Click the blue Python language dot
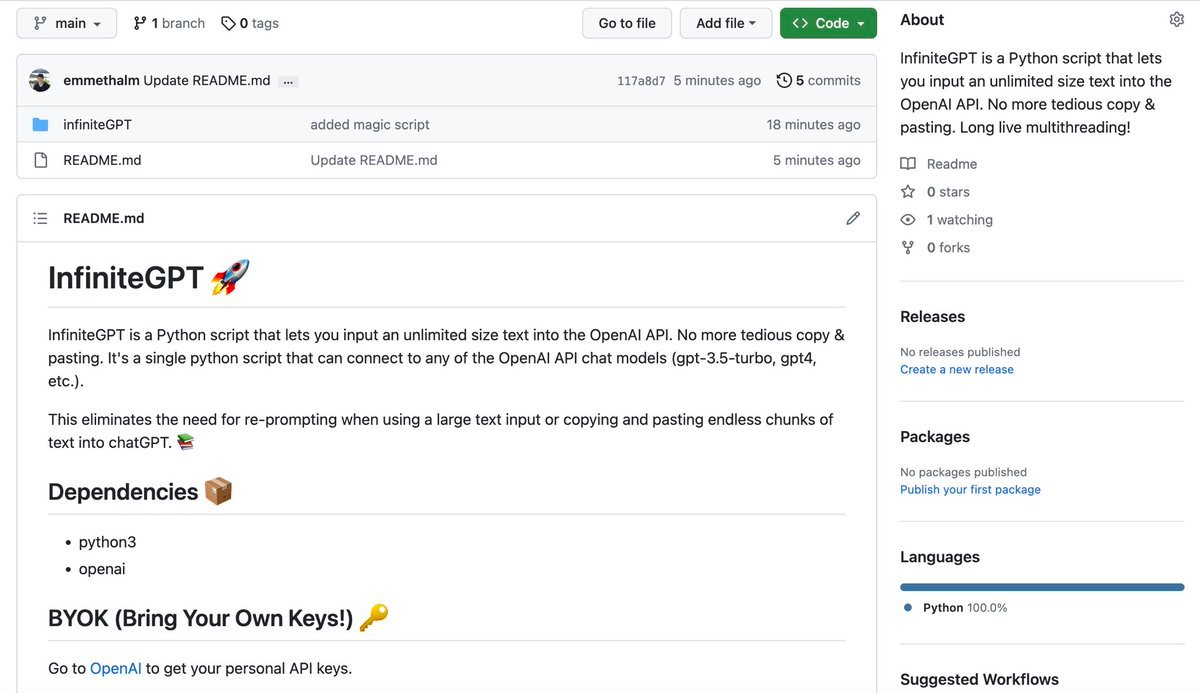Screen dimensions: 1200x693 pyautogui.click(x=908, y=608)
